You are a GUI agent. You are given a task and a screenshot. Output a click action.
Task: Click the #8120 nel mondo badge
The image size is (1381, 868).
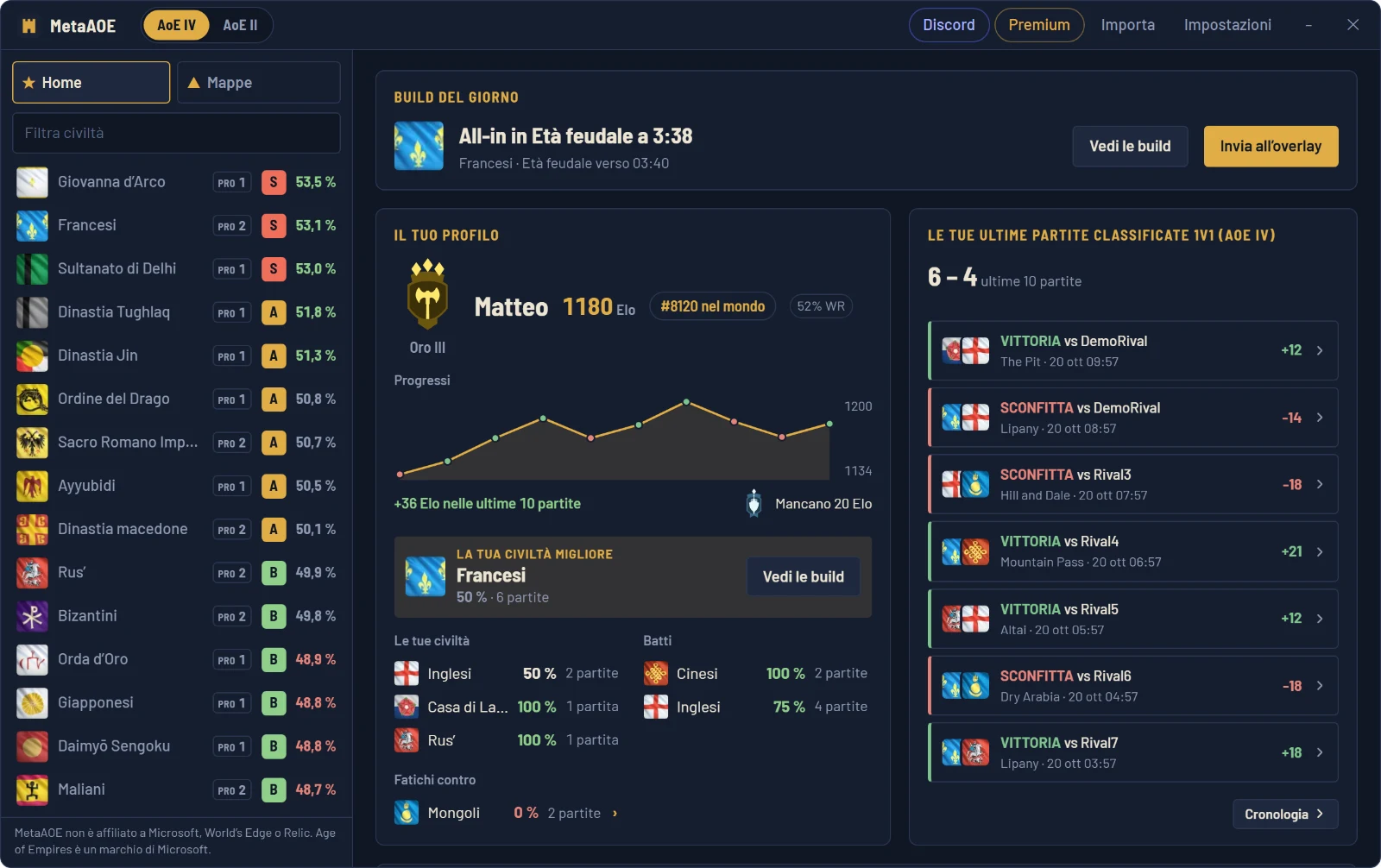[x=712, y=306]
